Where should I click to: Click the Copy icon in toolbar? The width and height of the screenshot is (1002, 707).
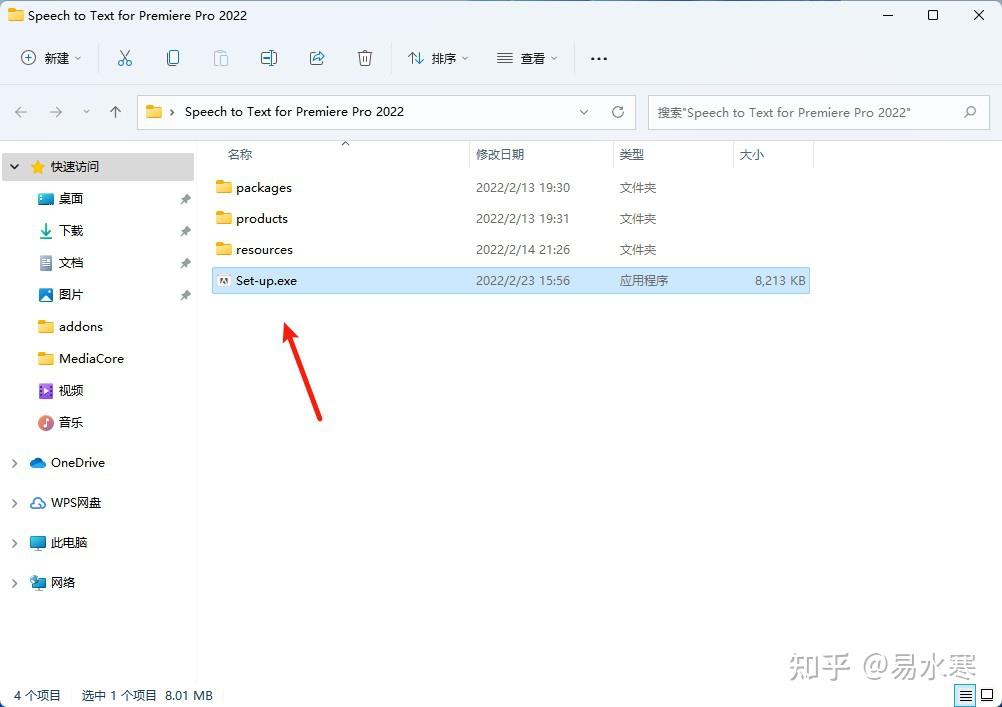[173, 58]
